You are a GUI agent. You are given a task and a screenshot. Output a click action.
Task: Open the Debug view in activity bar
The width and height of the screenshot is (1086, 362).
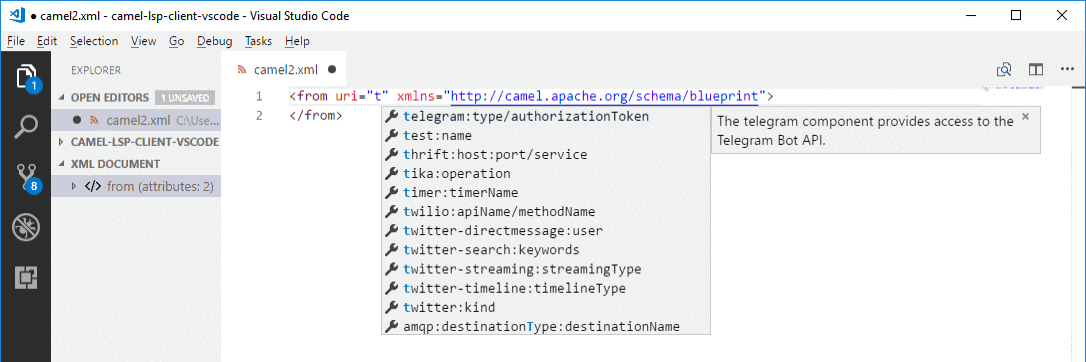[x=26, y=227]
